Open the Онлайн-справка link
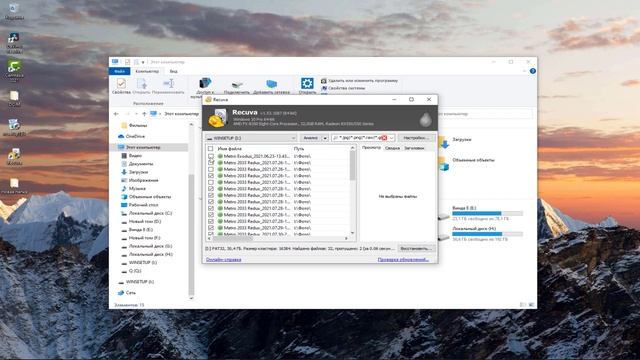 click(223, 260)
